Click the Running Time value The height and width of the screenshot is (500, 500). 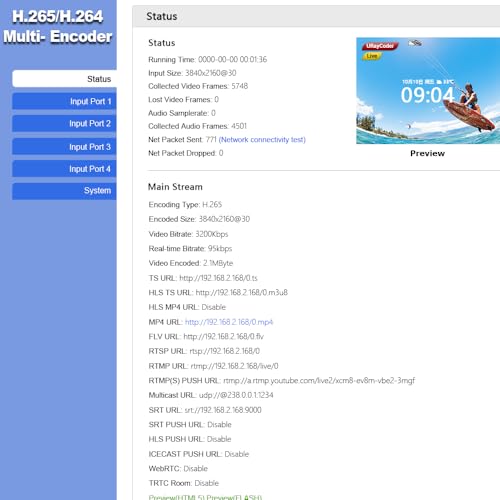tap(232, 60)
